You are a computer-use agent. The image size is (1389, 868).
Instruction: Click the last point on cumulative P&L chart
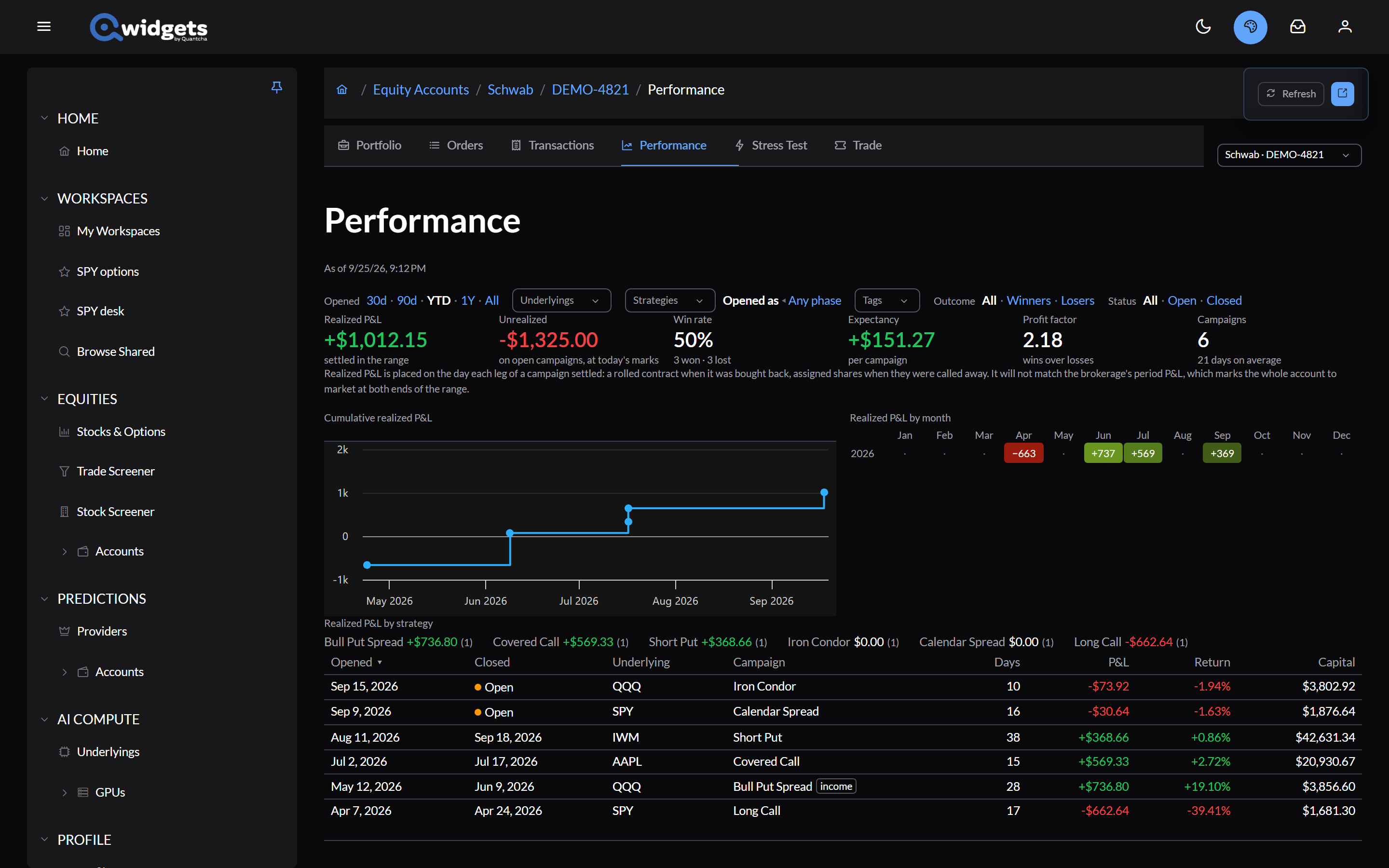click(x=824, y=492)
